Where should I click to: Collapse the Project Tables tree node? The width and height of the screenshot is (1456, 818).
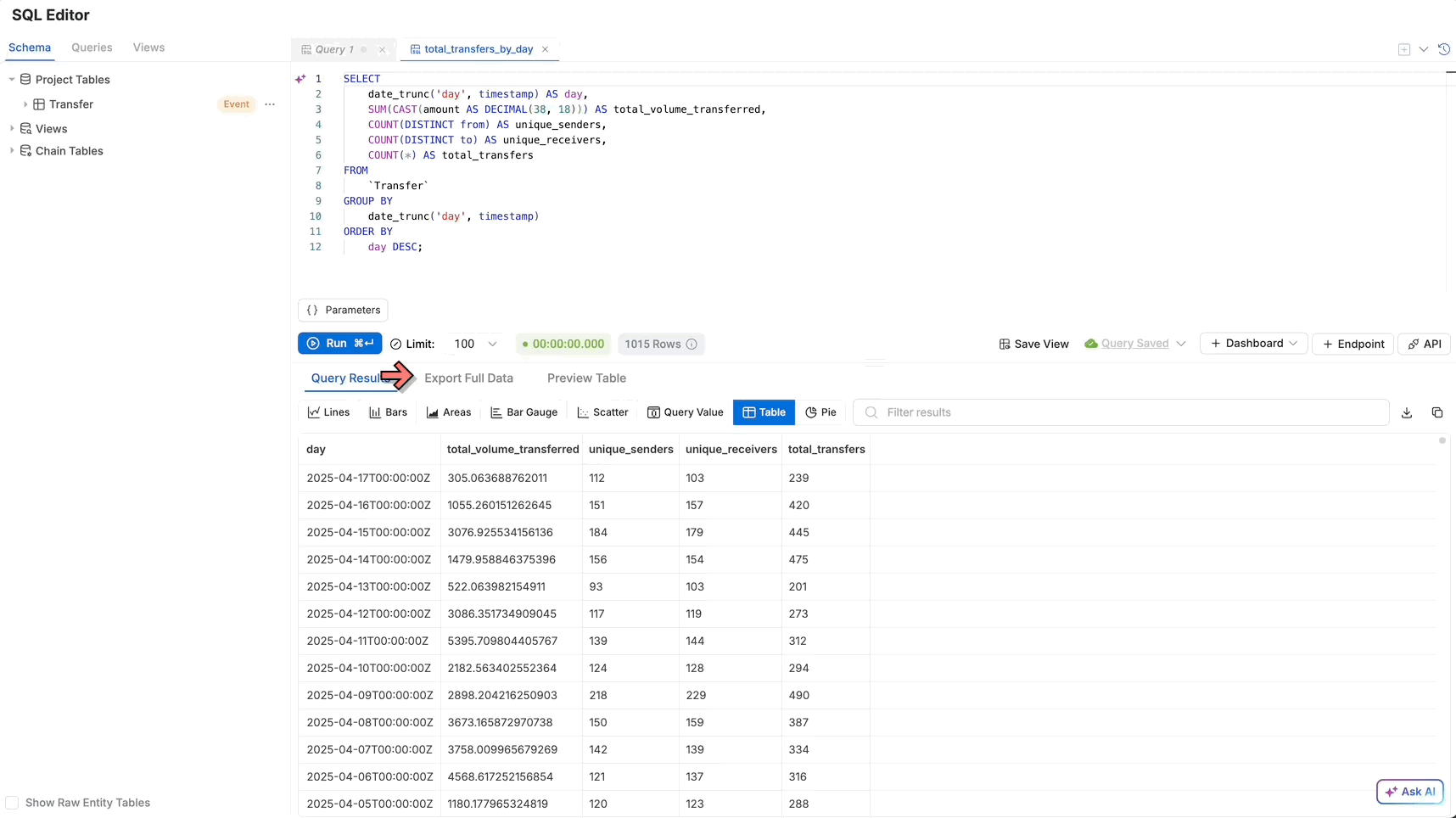[x=12, y=80]
